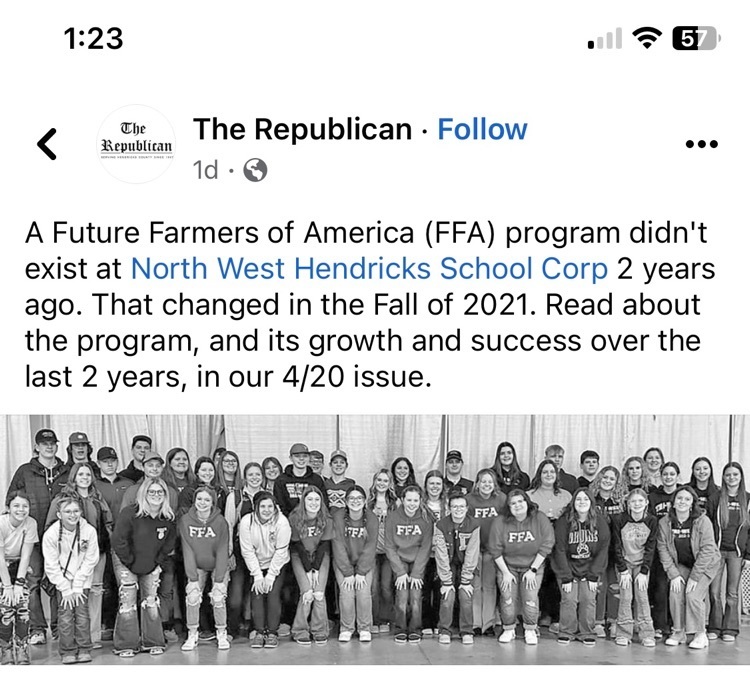This screenshot has height=676, width=750.
Task: Tap the battery level indicator
Action: click(x=696, y=39)
